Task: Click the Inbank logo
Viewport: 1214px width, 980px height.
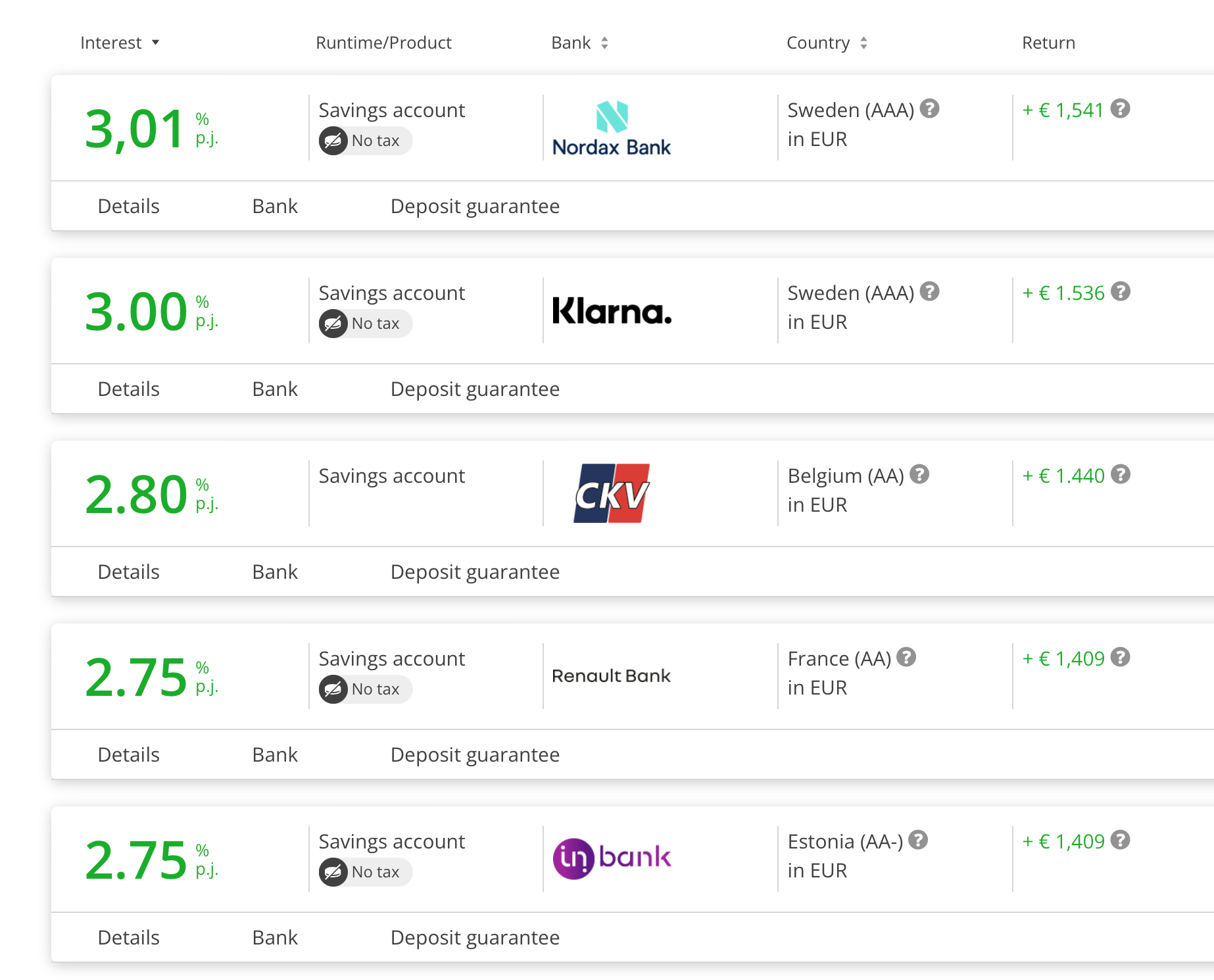Action: [612, 858]
